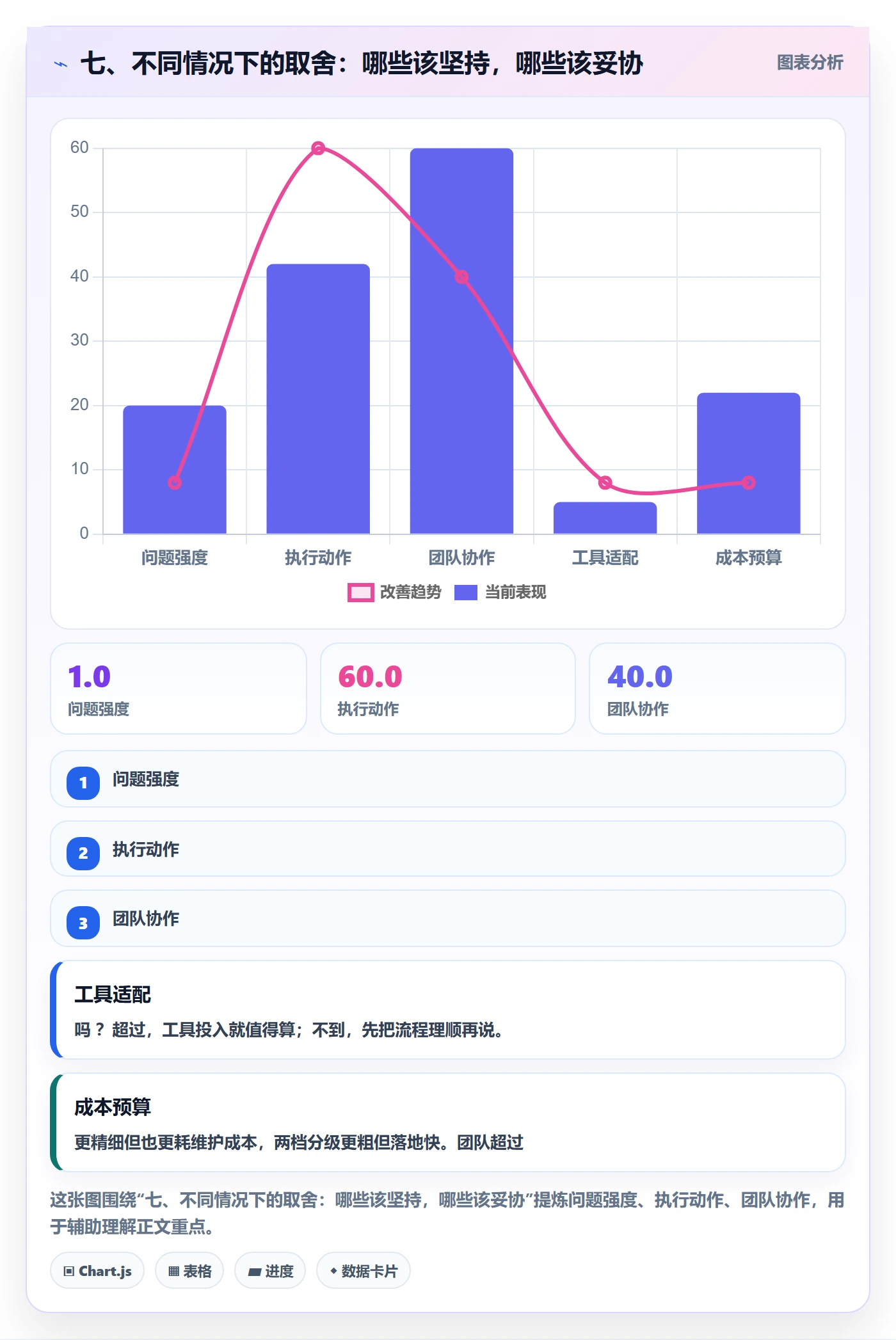896x1340 pixels.
Task: Click the number 1 badge icon
Action: [x=83, y=783]
